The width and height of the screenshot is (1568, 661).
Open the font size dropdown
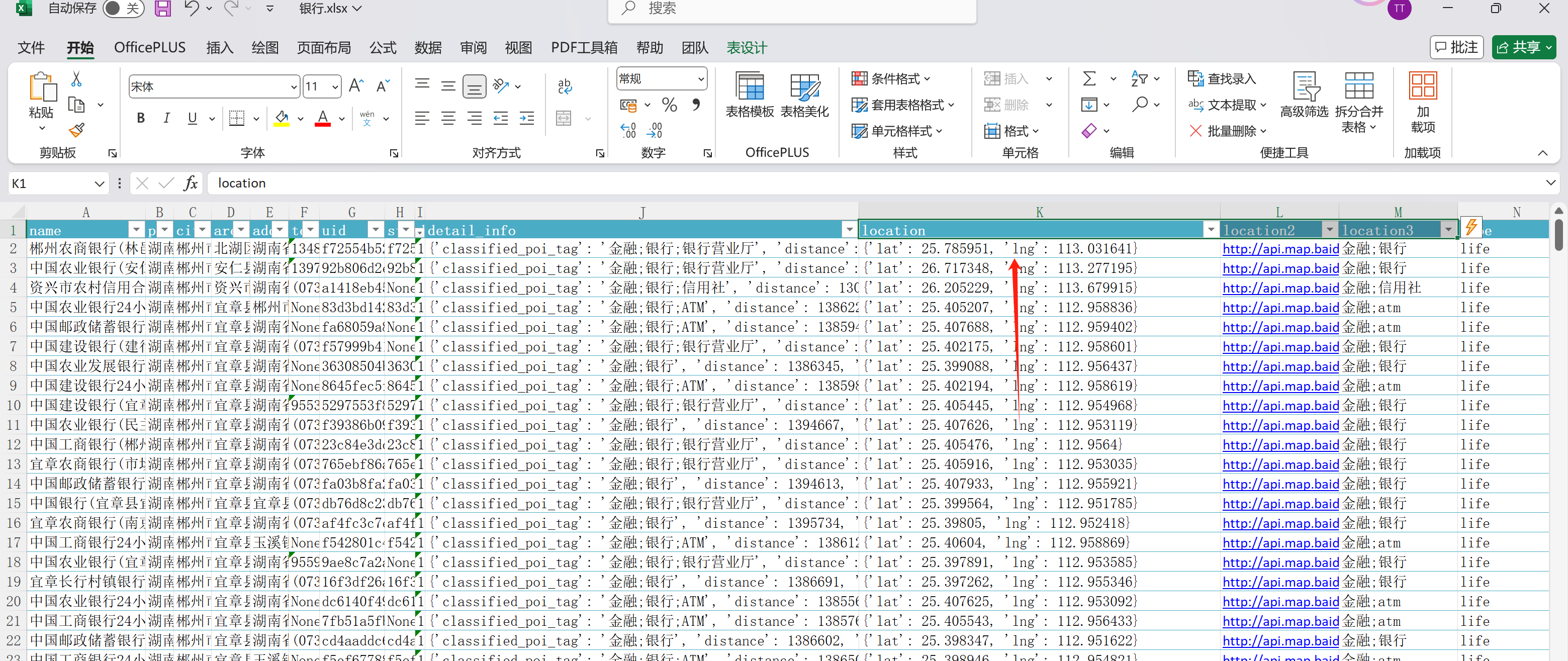coord(335,87)
